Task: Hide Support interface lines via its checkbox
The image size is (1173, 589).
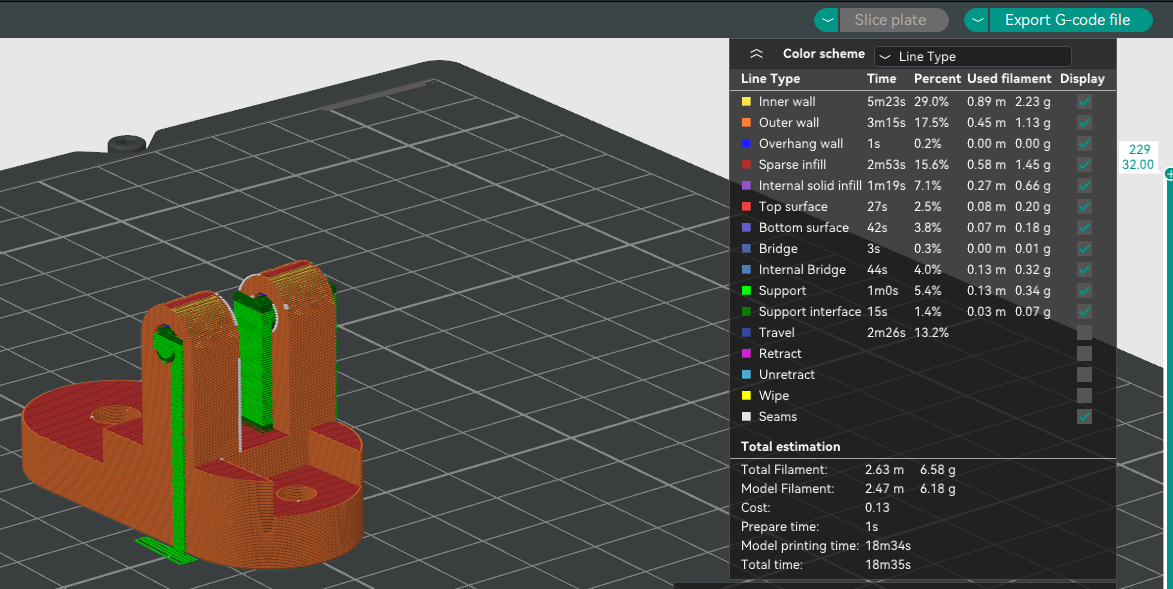Action: (1084, 312)
